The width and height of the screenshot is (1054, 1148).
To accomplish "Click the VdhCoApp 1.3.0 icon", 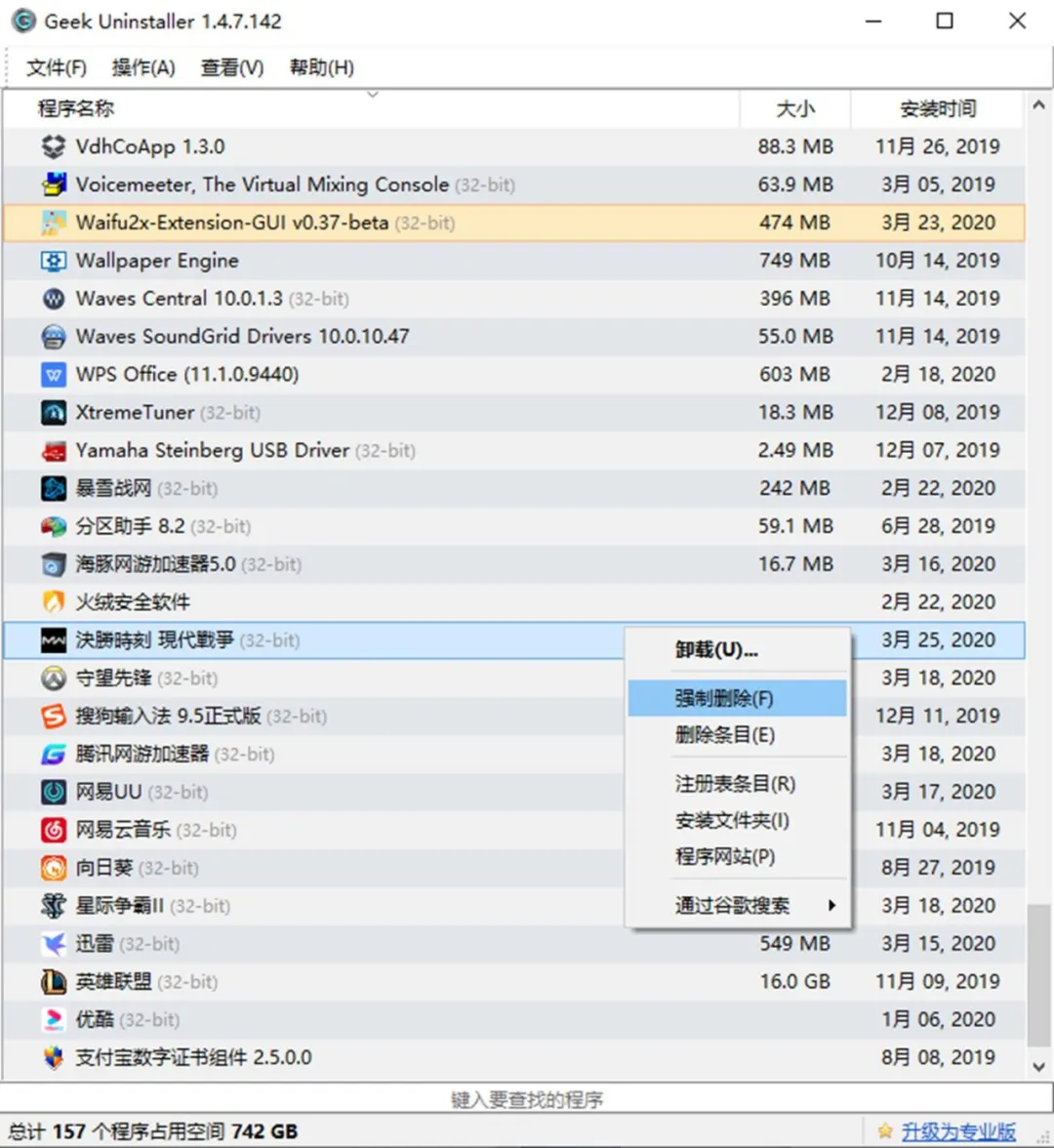I will (x=53, y=146).
